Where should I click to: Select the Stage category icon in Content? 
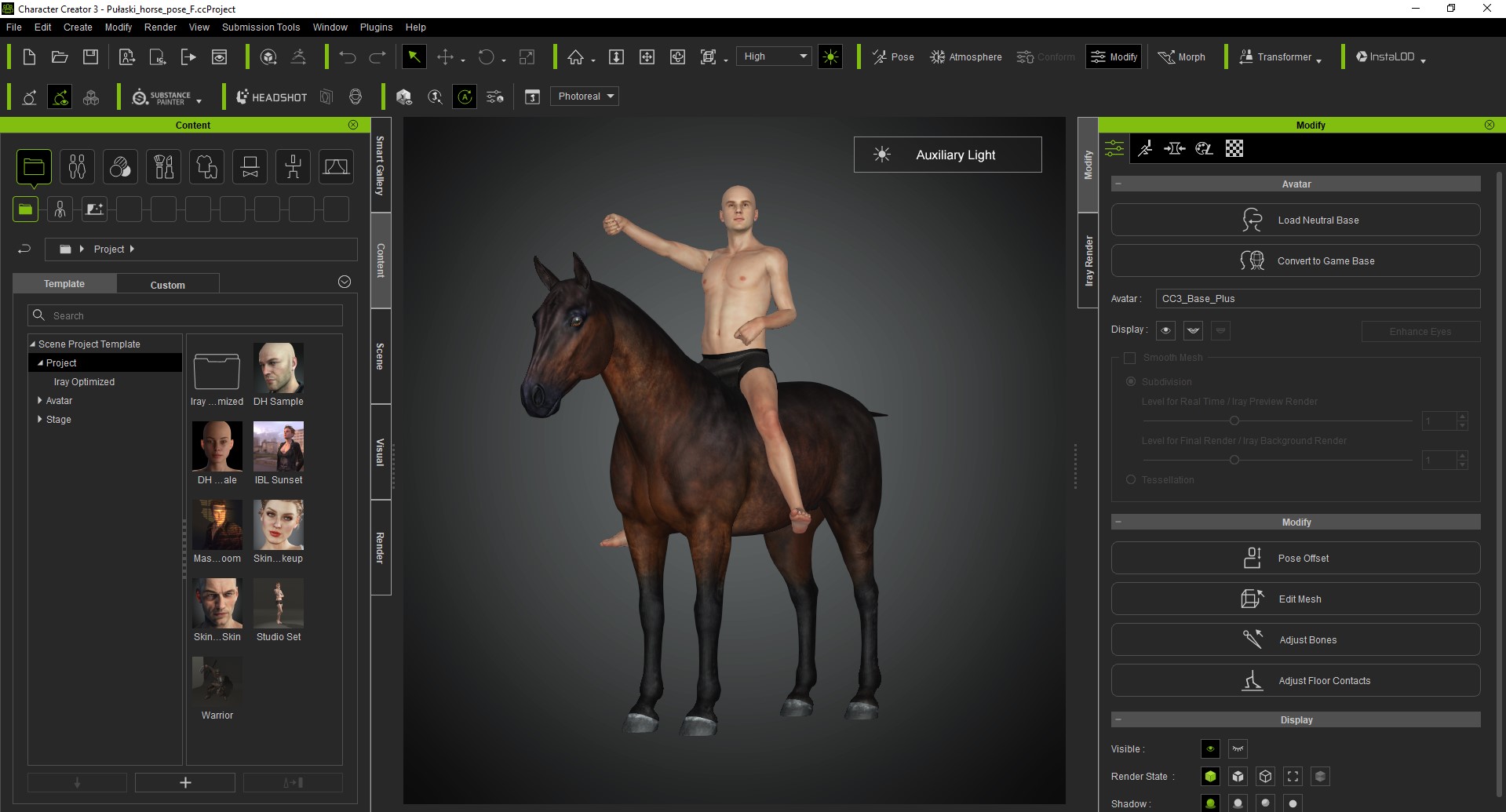coord(336,166)
